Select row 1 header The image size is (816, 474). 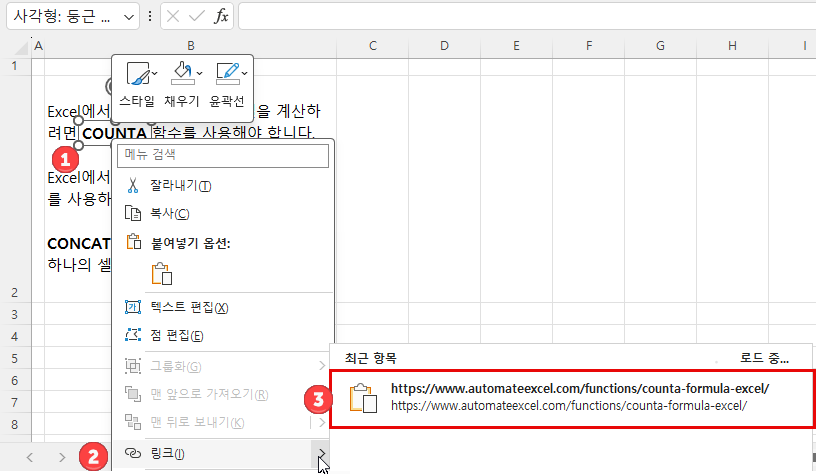tap(15, 66)
